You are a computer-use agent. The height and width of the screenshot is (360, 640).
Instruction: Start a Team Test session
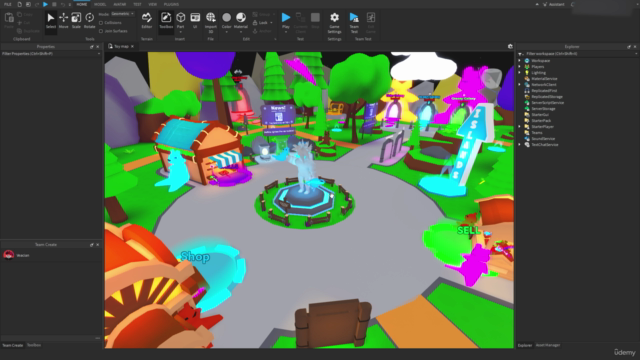(x=354, y=22)
